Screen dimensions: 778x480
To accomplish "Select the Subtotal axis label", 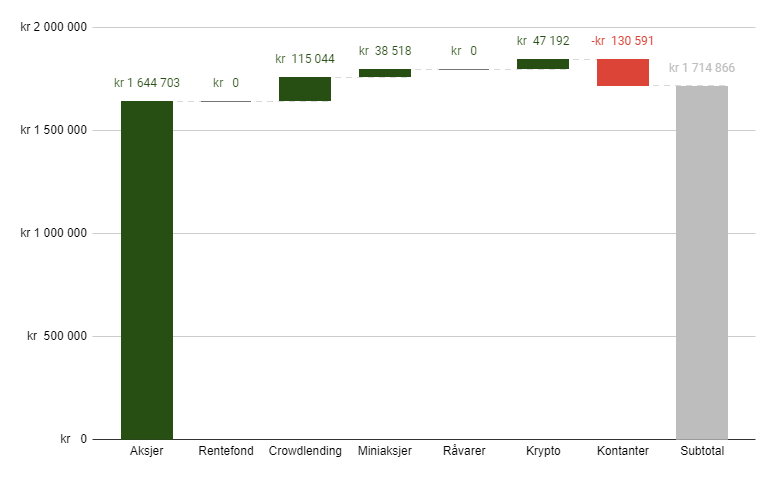I will [x=702, y=451].
